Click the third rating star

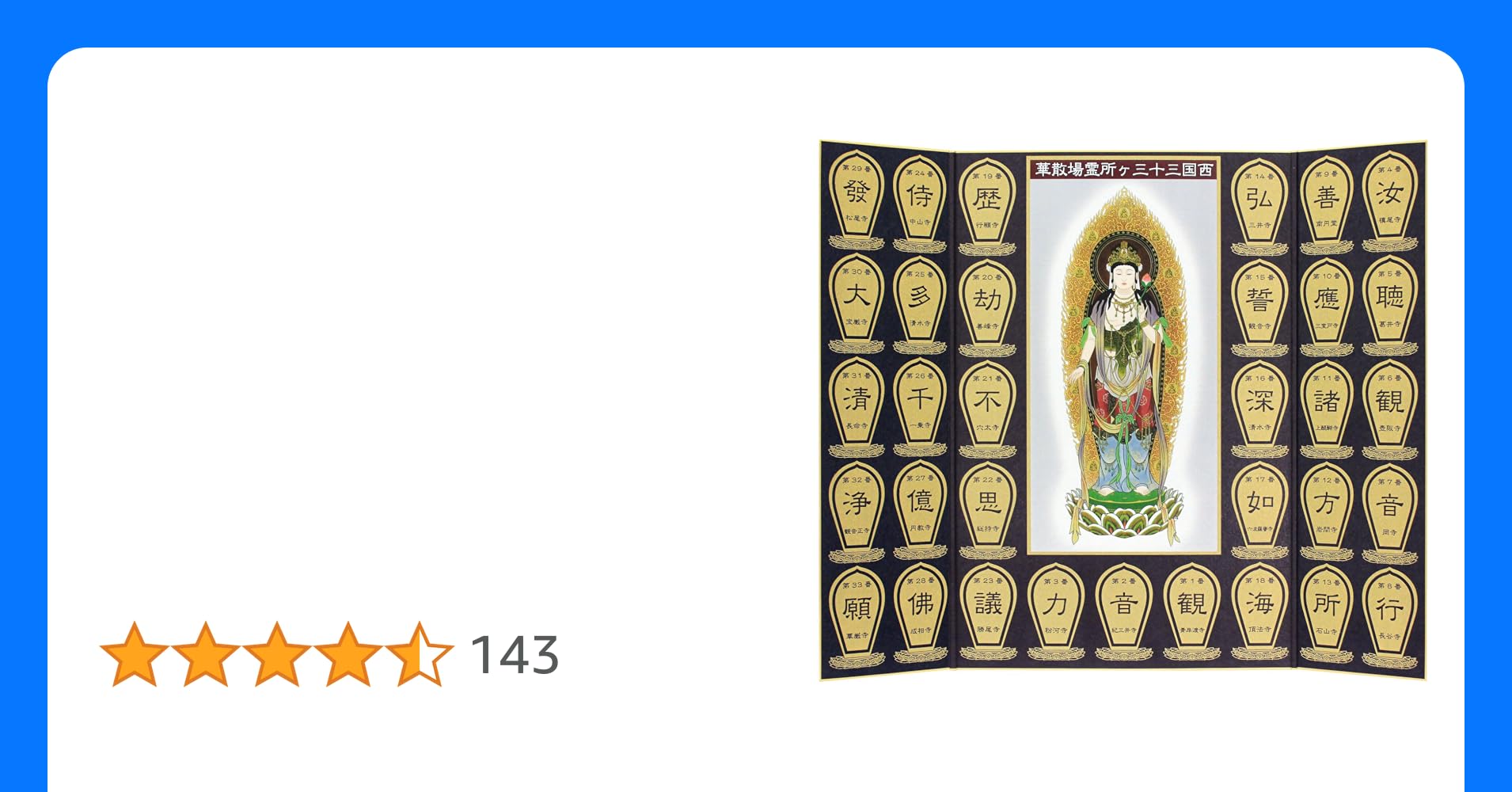[276, 654]
